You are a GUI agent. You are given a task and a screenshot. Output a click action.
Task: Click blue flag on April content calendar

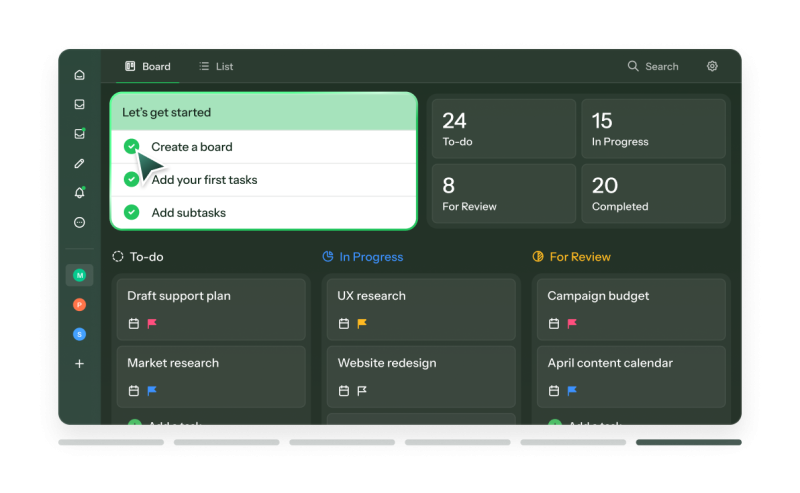point(572,390)
